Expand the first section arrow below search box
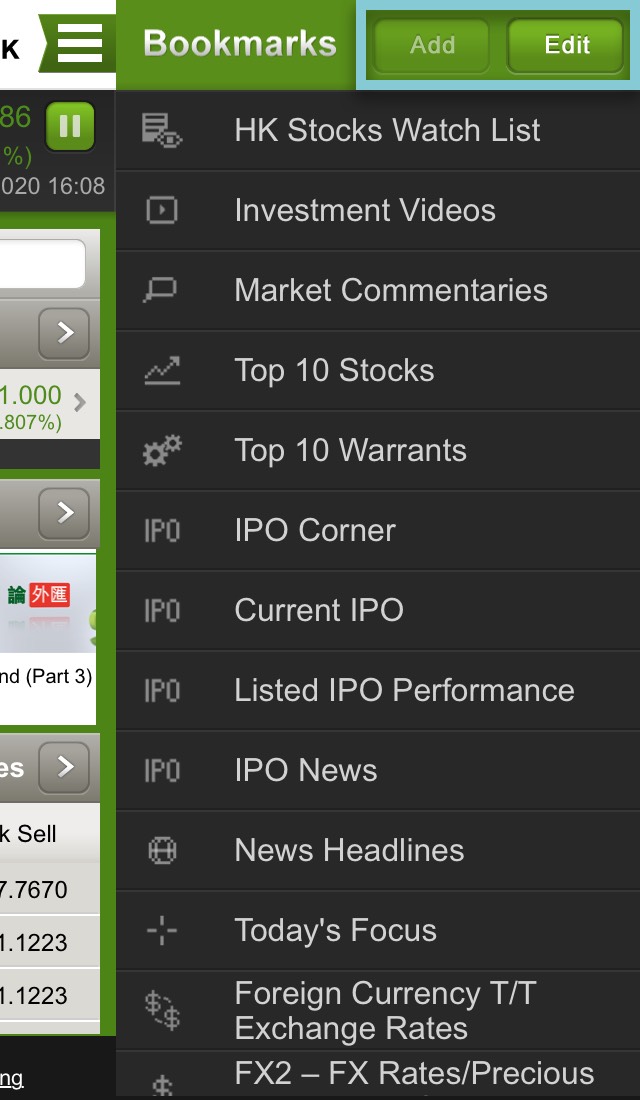Screen dimensions: 640x1100 click(66, 333)
